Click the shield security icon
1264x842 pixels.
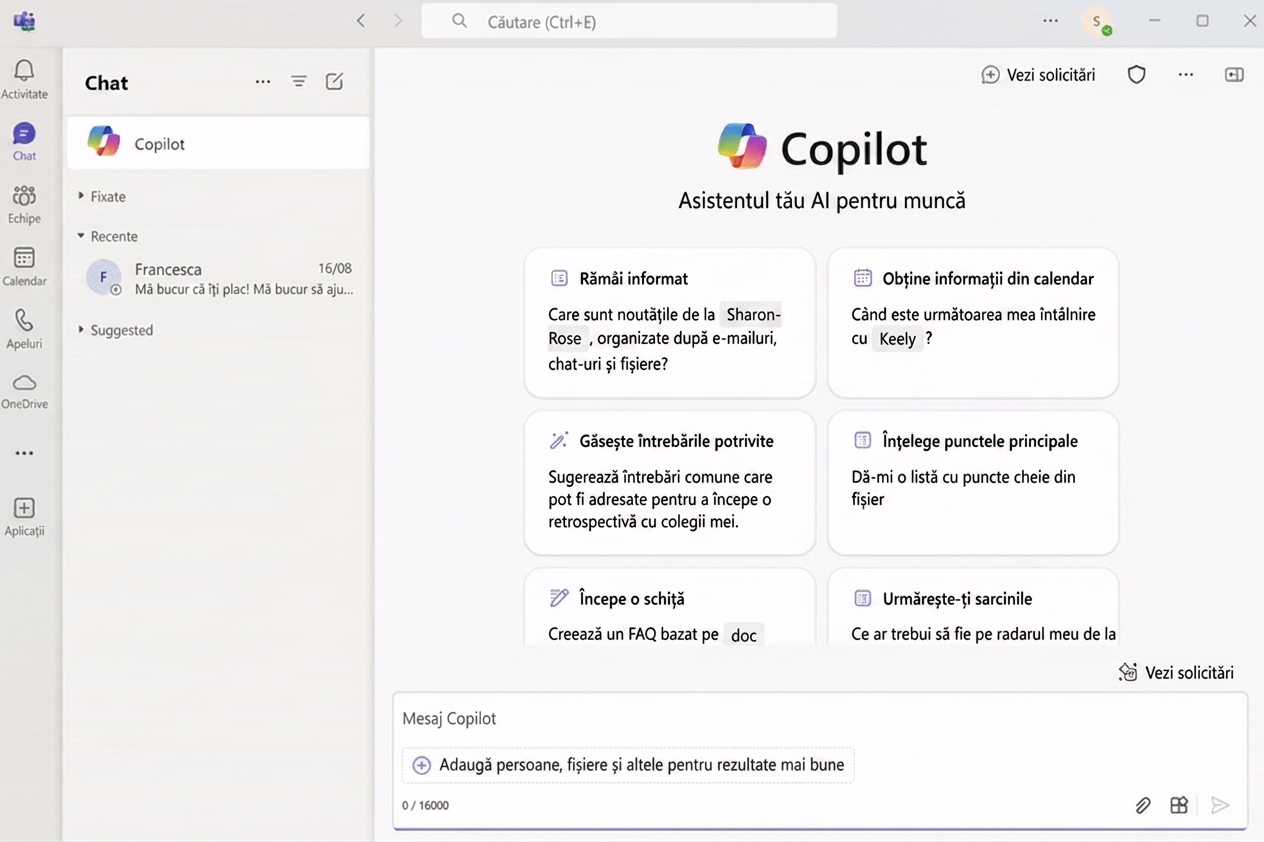click(x=1136, y=75)
